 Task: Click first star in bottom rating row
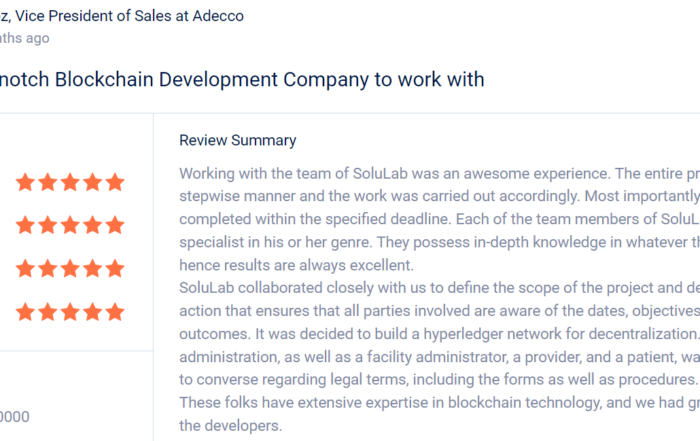click(25, 312)
